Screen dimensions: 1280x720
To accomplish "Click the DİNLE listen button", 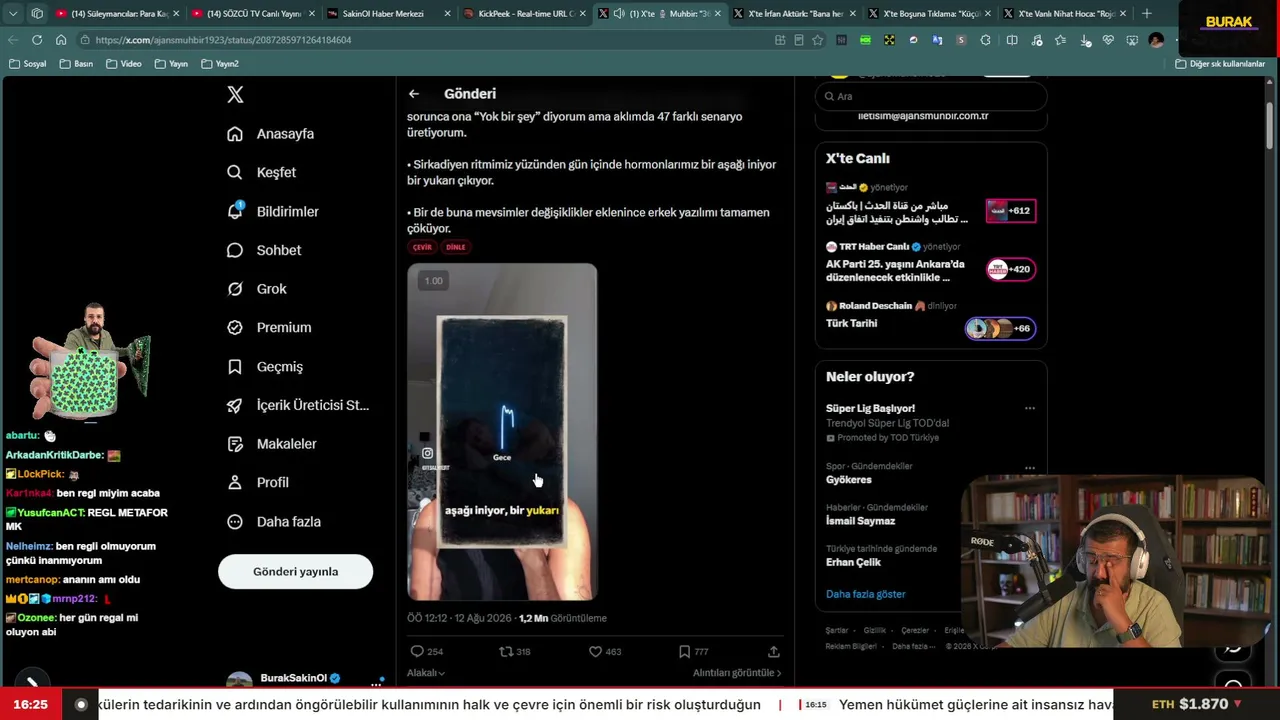I will click(x=456, y=247).
